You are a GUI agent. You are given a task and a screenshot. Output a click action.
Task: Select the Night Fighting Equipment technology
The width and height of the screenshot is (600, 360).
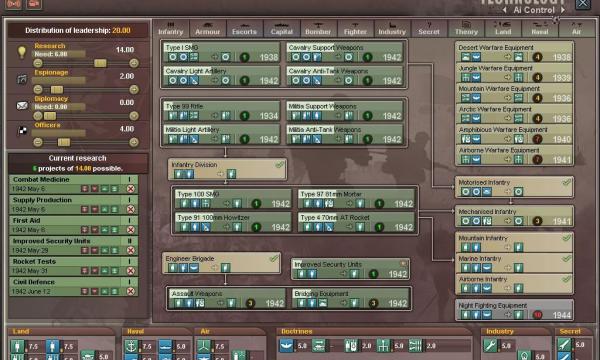pyautogui.click(x=514, y=310)
